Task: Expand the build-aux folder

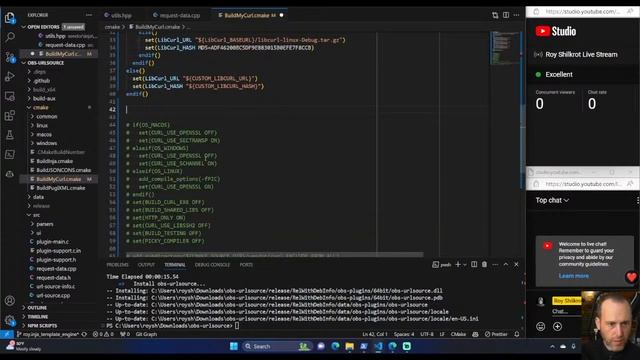Action: click(44, 98)
